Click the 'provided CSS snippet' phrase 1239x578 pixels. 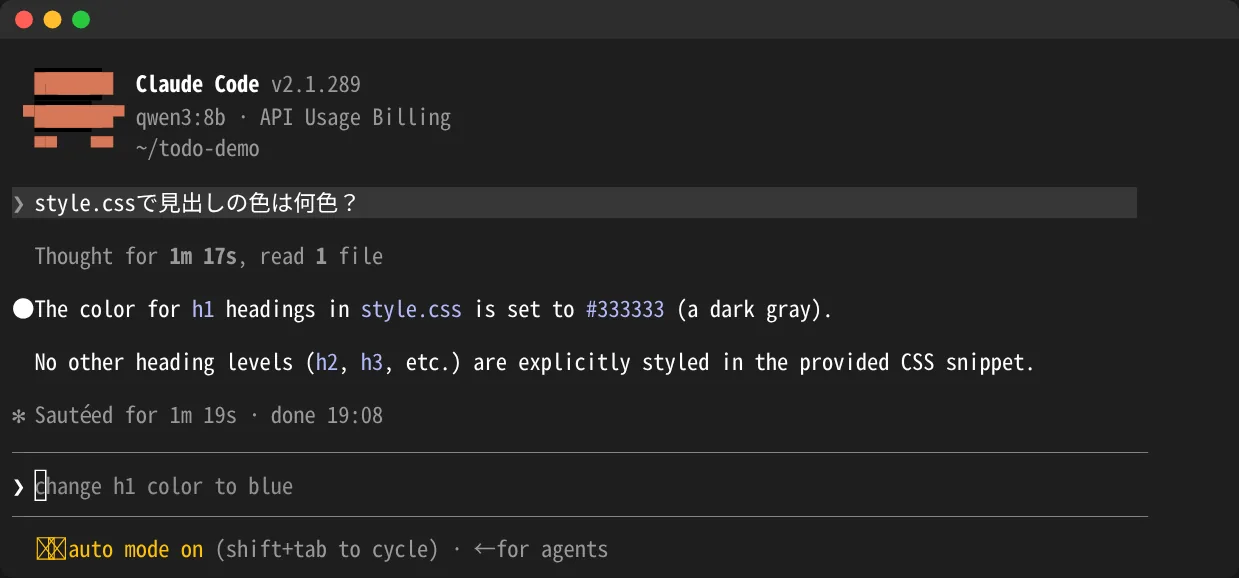click(911, 362)
